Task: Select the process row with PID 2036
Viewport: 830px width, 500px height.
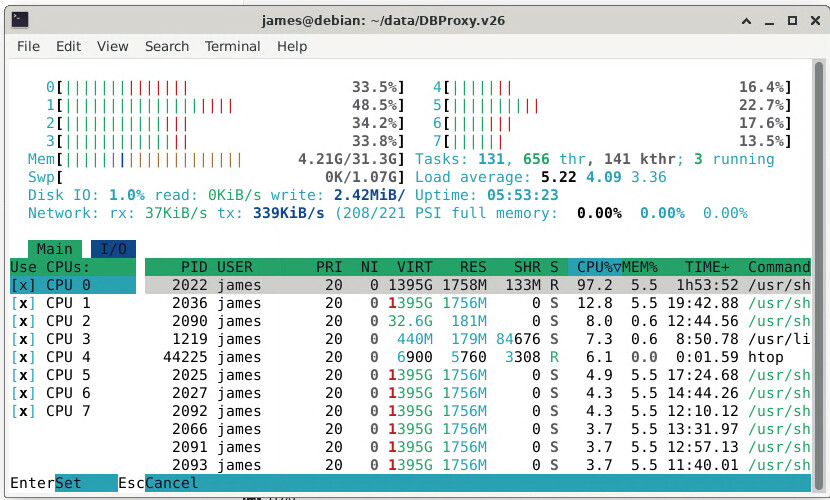Action: tap(477, 303)
